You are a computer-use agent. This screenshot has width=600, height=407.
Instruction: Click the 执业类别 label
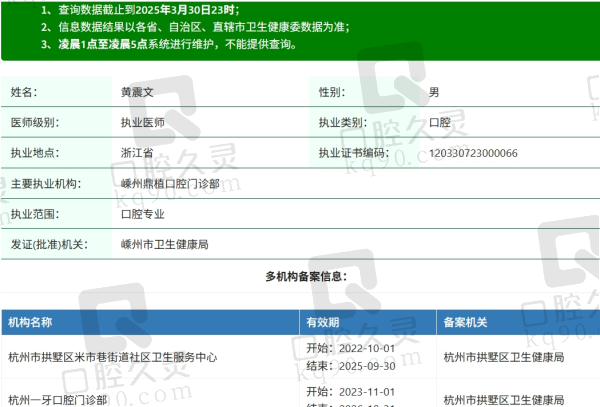(343, 122)
